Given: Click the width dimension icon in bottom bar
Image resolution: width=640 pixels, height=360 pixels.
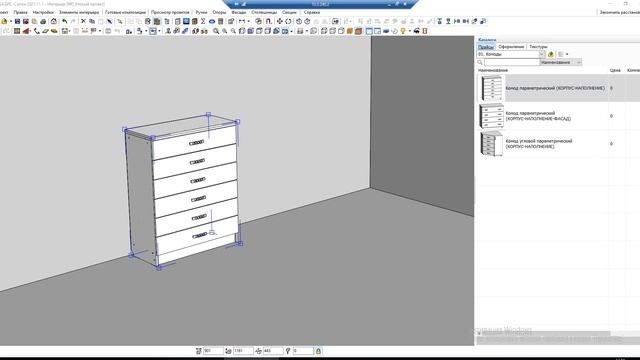Looking at the screenshot, I should tap(198, 351).
